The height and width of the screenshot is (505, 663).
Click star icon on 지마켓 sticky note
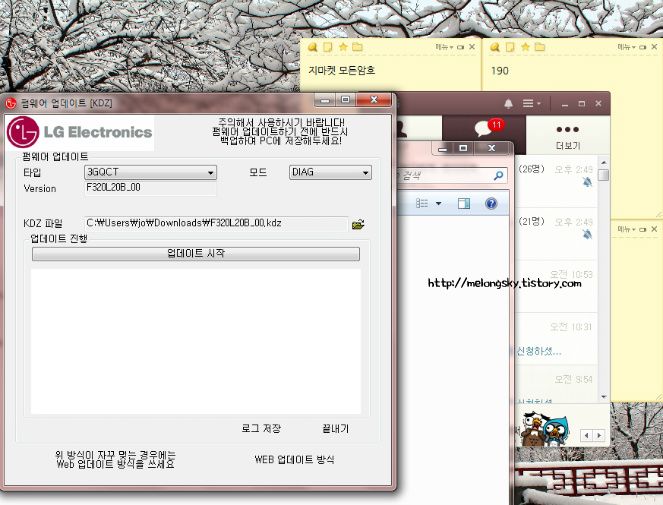343,47
